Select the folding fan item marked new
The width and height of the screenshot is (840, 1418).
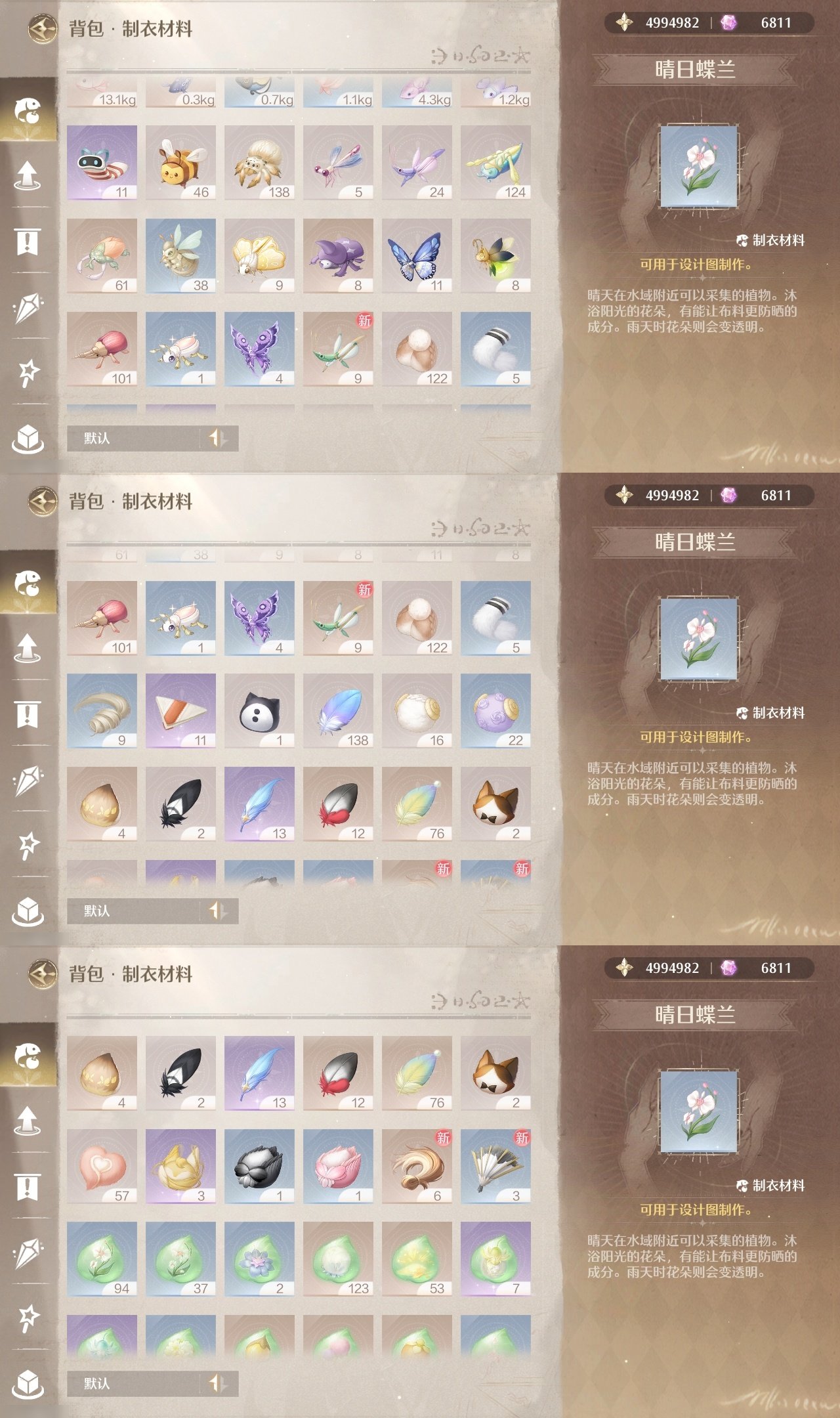tap(495, 1167)
